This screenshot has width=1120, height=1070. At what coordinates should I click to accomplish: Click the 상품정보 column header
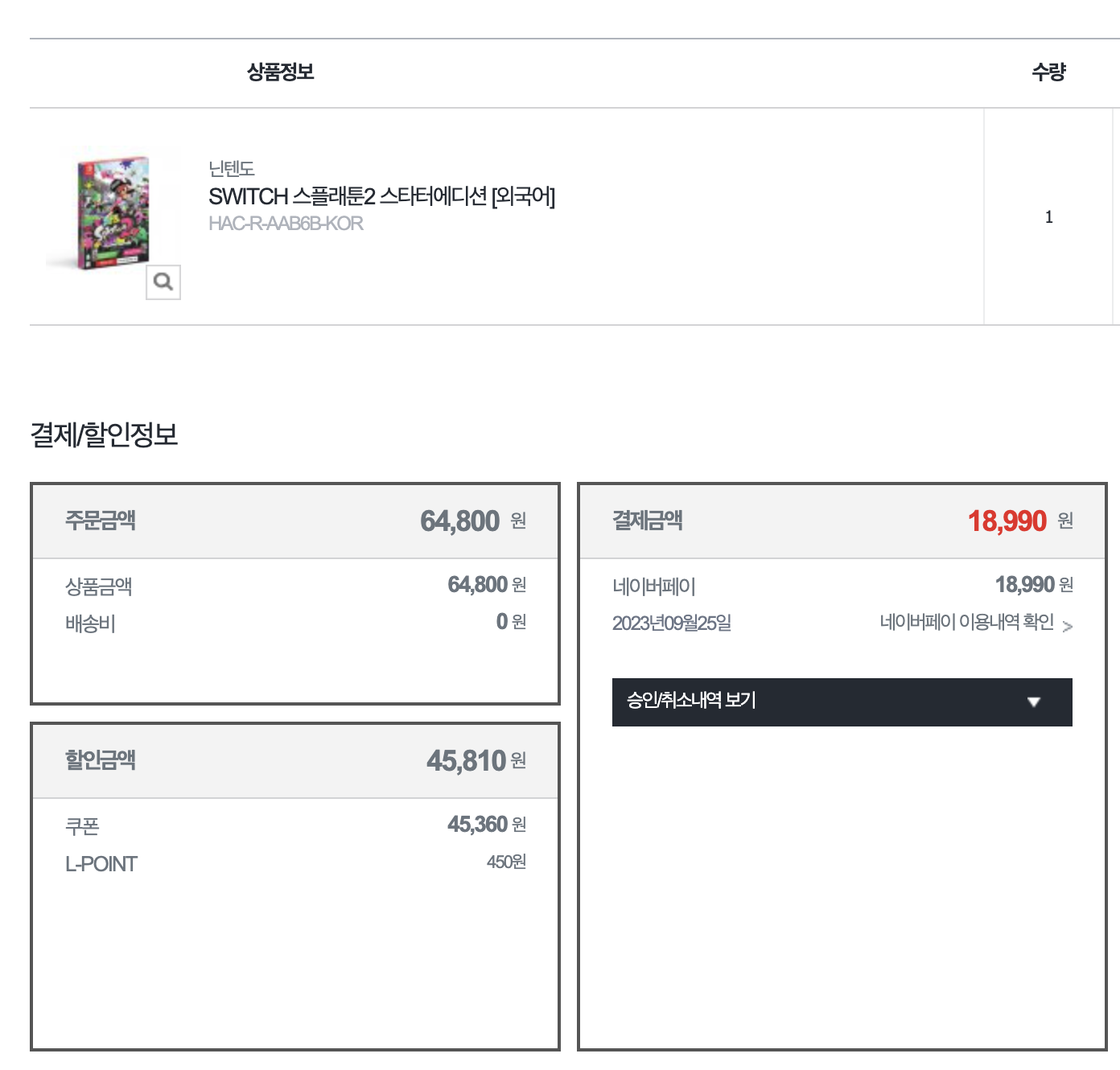coord(280,72)
